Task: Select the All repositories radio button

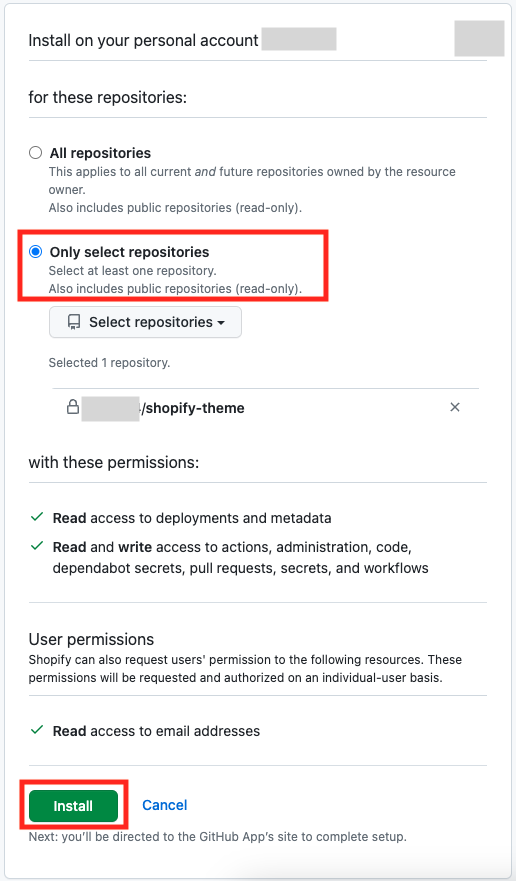Action: coord(35,153)
